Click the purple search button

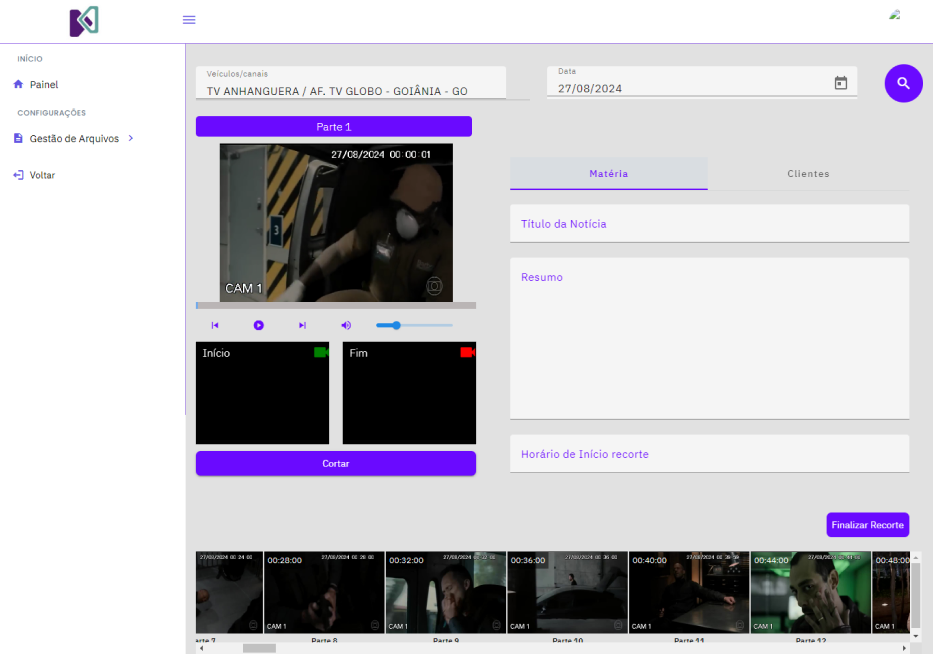click(903, 83)
